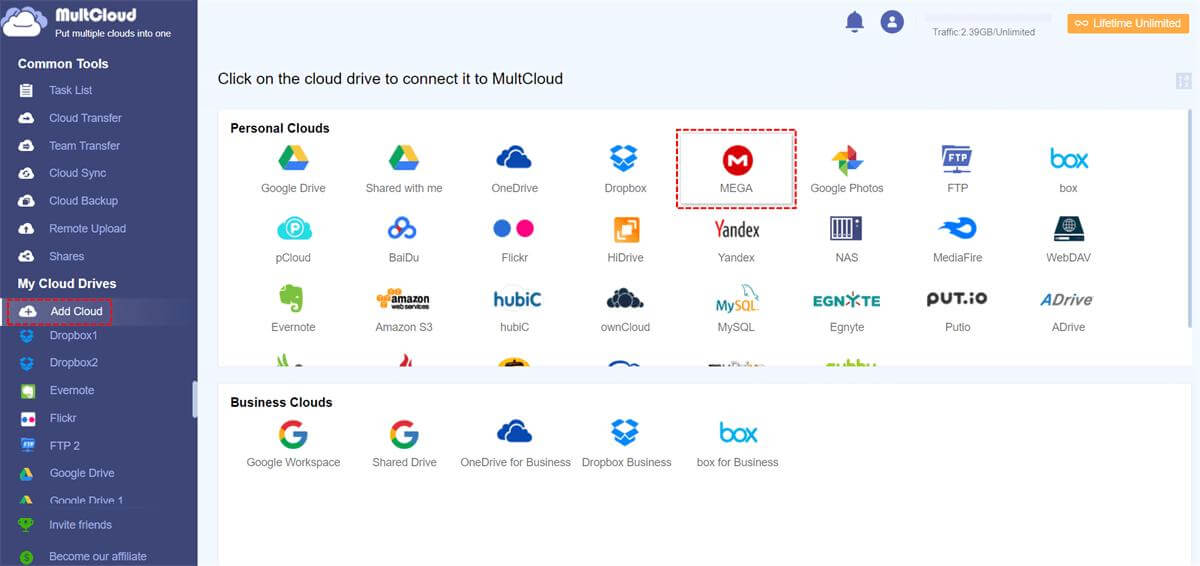Select the box personal cloud
This screenshot has width=1200, height=566.
tap(1068, 168)
